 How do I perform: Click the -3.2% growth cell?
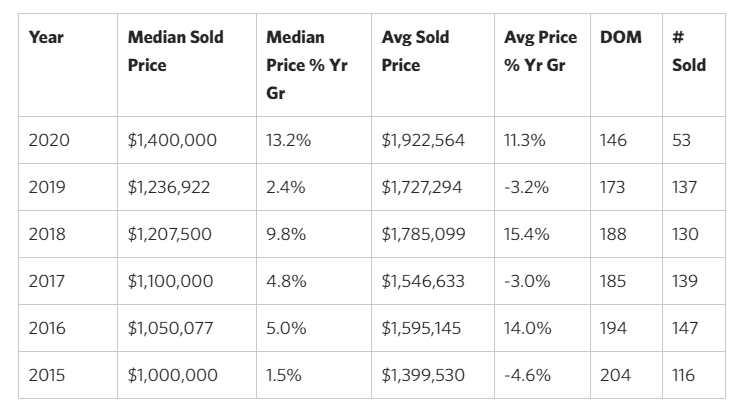click(529, 188)
